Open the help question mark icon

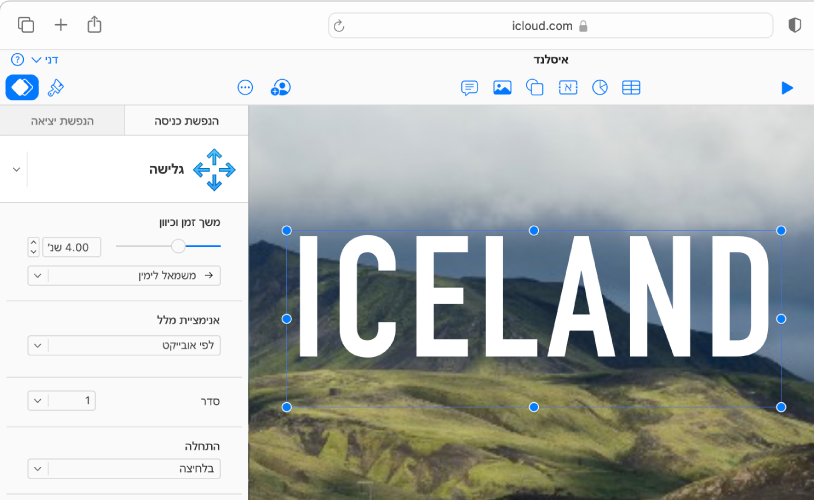pos(17,60)
